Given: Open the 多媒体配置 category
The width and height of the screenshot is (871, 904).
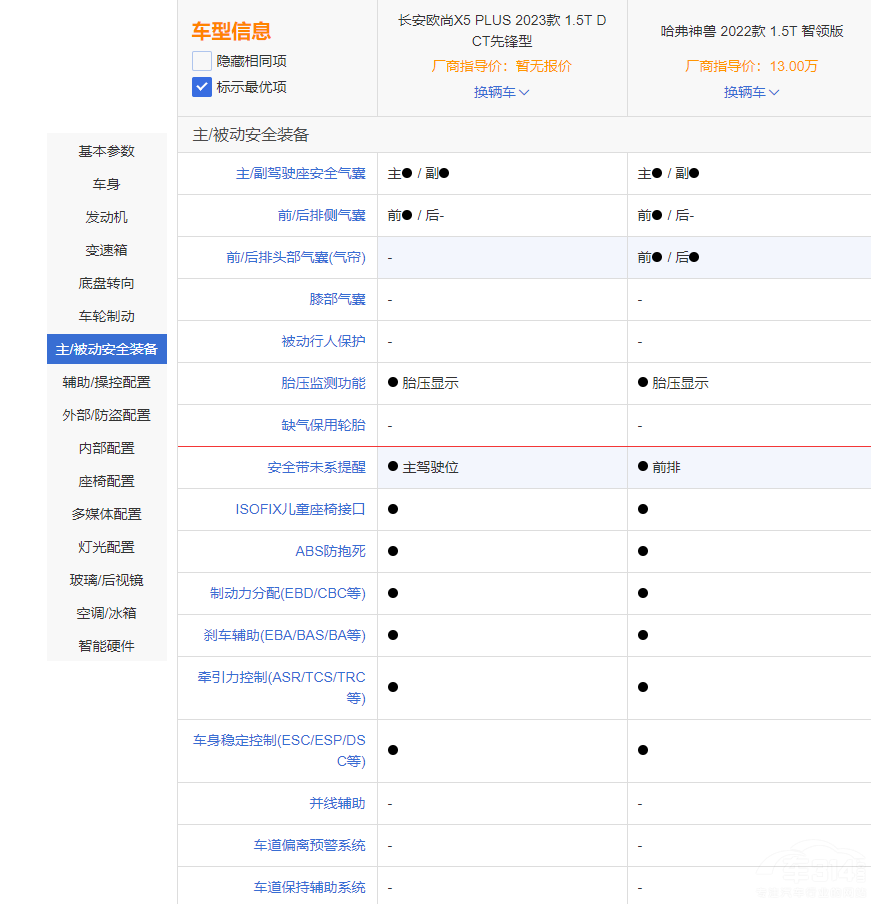Looking at the screenshot, I should pyautogui.click(x=106, y=514).
